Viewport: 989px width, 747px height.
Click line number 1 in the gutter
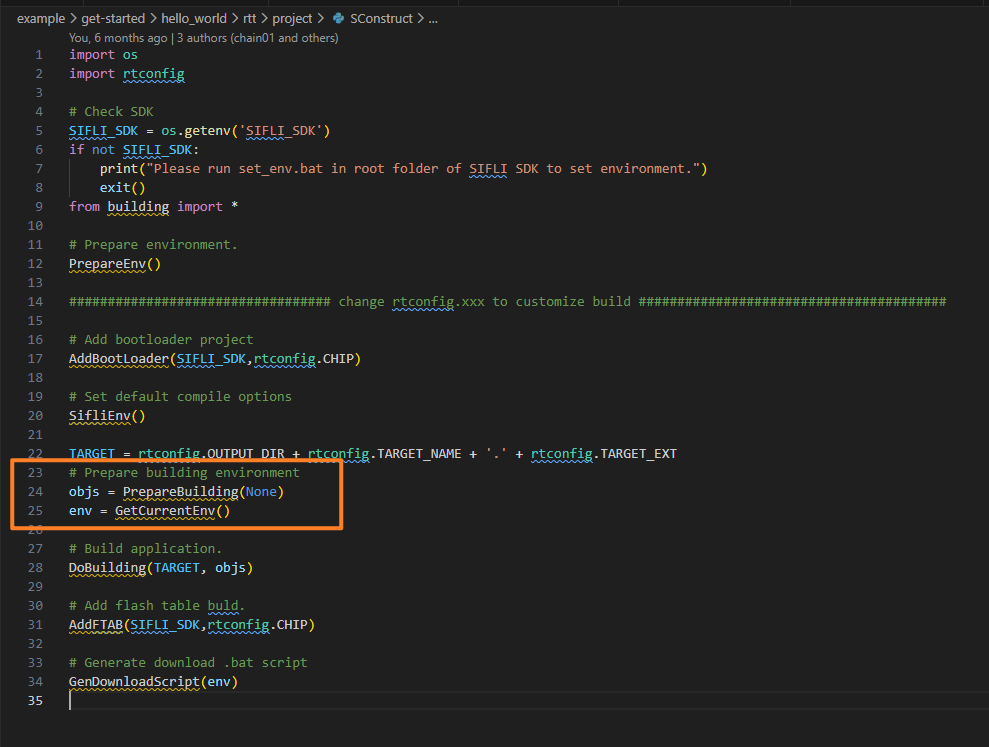click(x=39, y=55)
